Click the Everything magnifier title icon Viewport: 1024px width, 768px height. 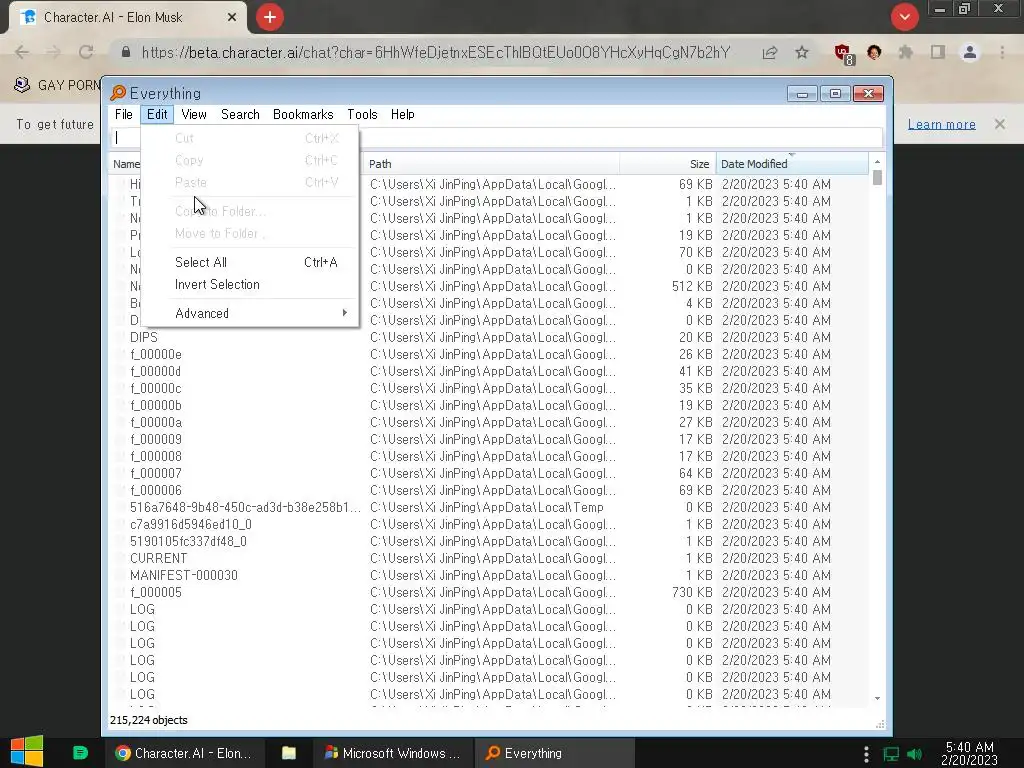point(118,93)
